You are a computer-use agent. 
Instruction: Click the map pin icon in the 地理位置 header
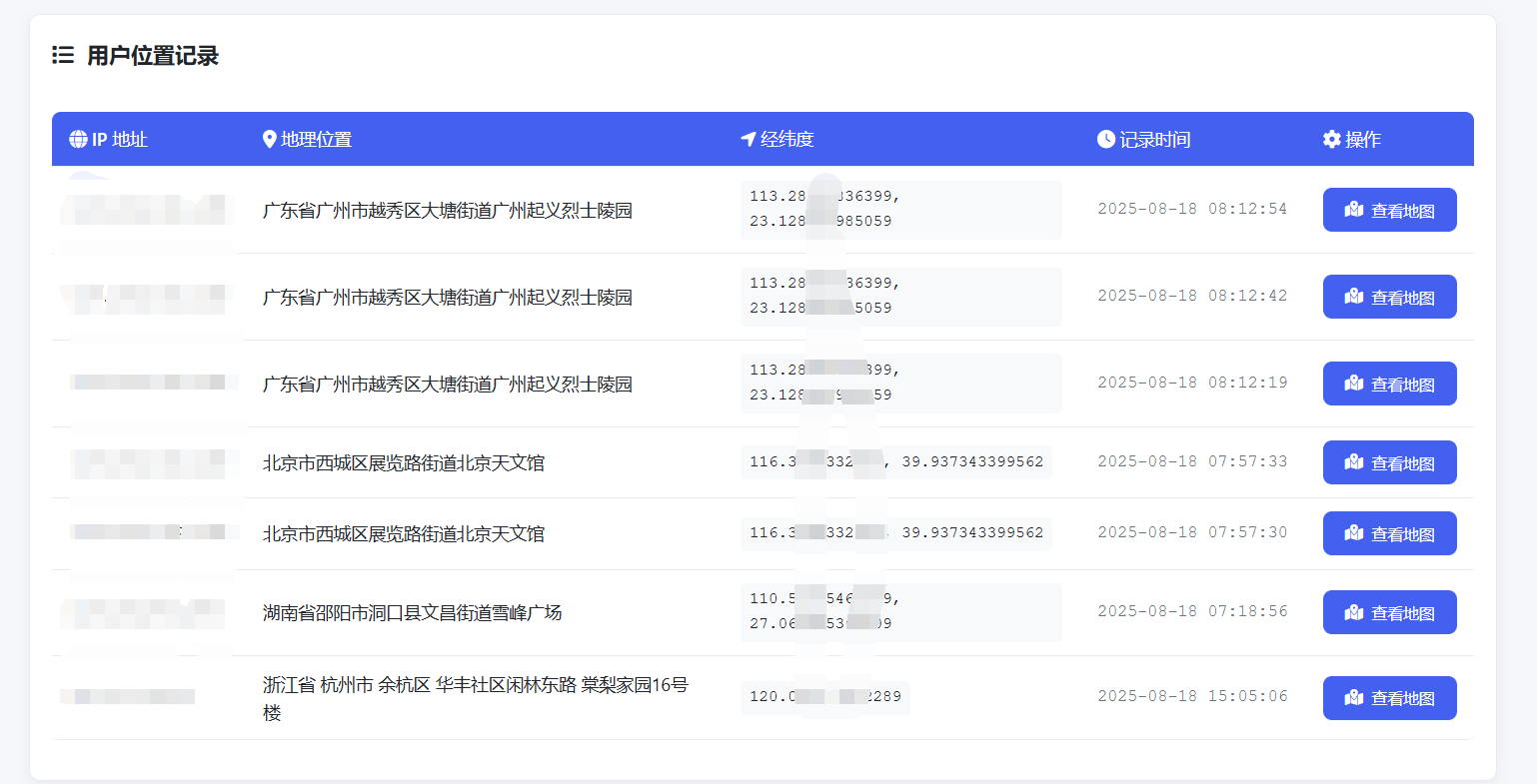[269, 139]
